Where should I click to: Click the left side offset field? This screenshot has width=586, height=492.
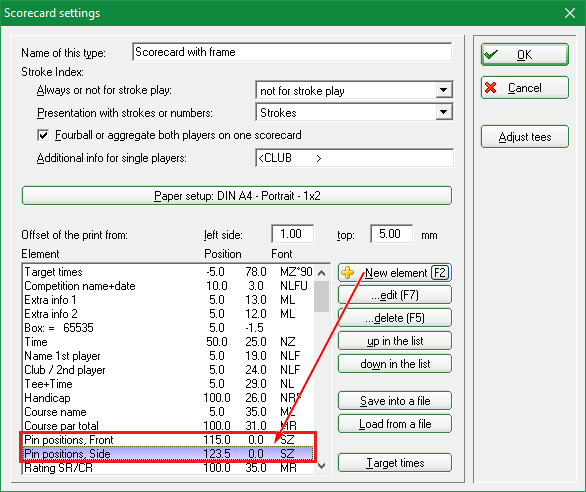292,234
